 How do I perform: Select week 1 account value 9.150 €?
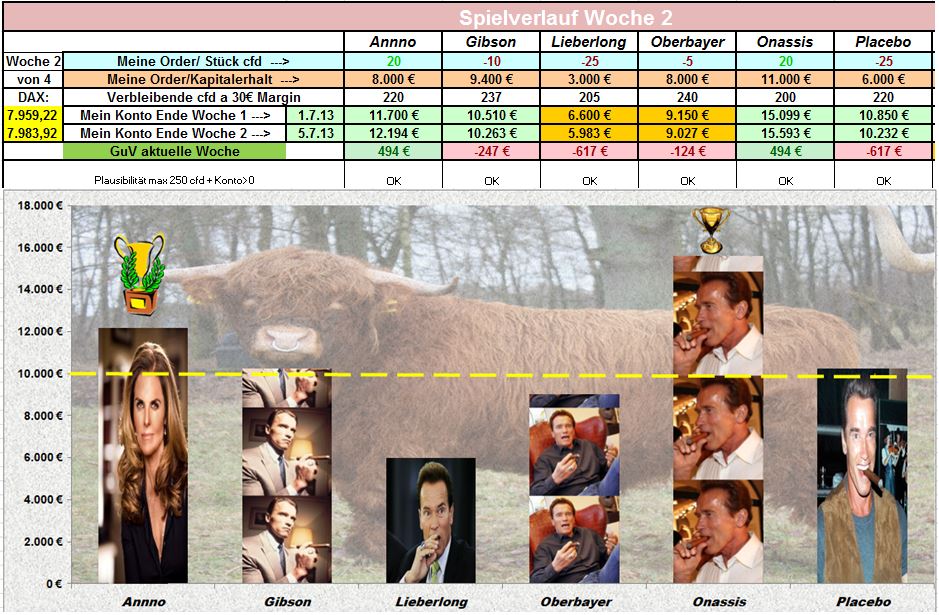tap(687, 115)
